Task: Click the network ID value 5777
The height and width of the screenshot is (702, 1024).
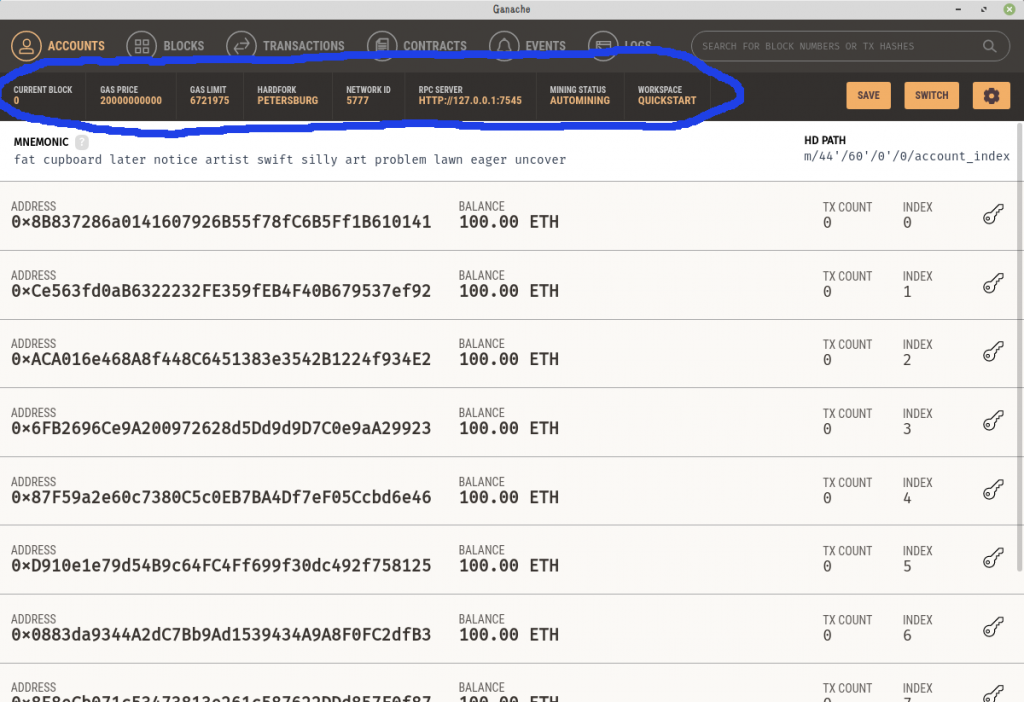Action: (x=357, y=101)
